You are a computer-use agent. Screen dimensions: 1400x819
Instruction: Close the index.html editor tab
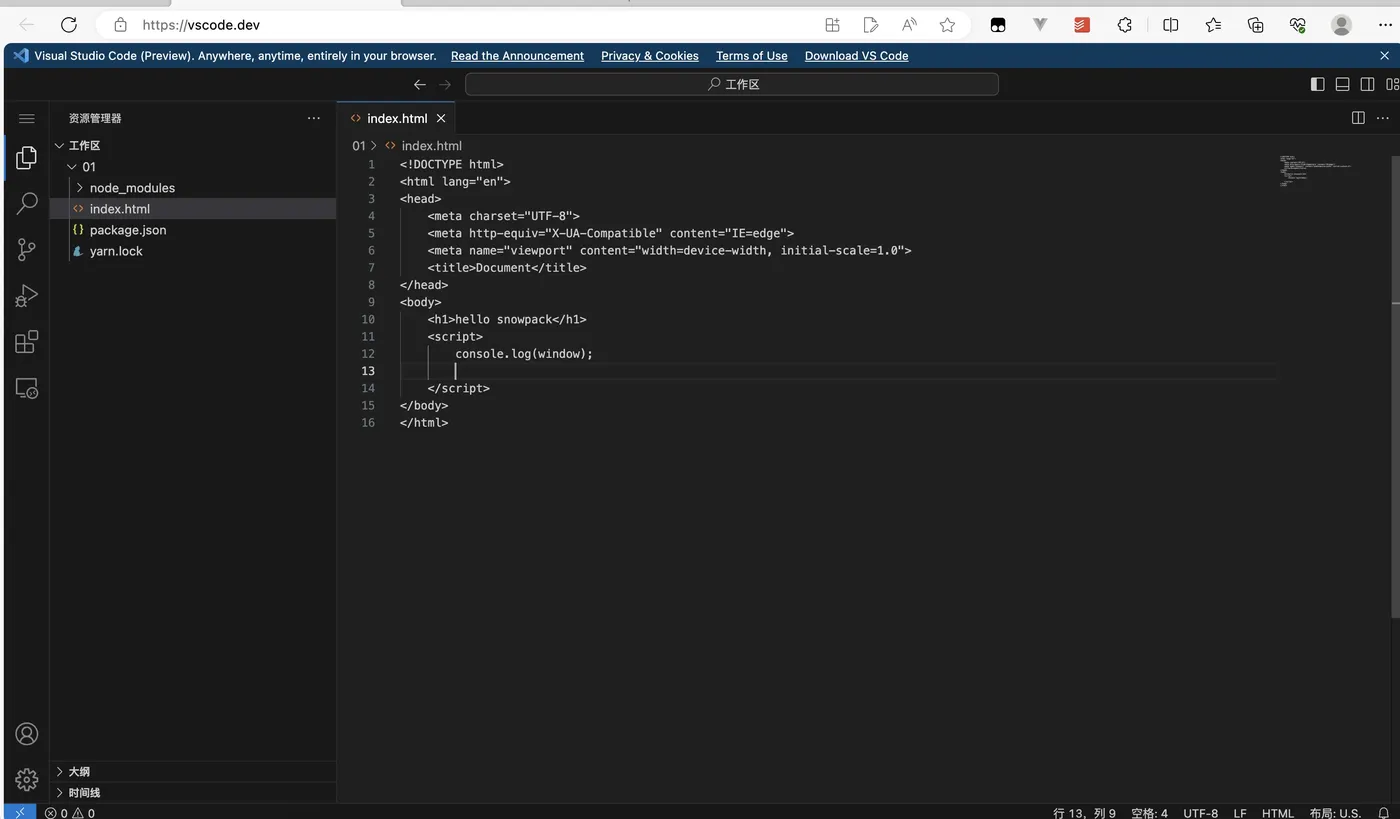tap(441, 118)
